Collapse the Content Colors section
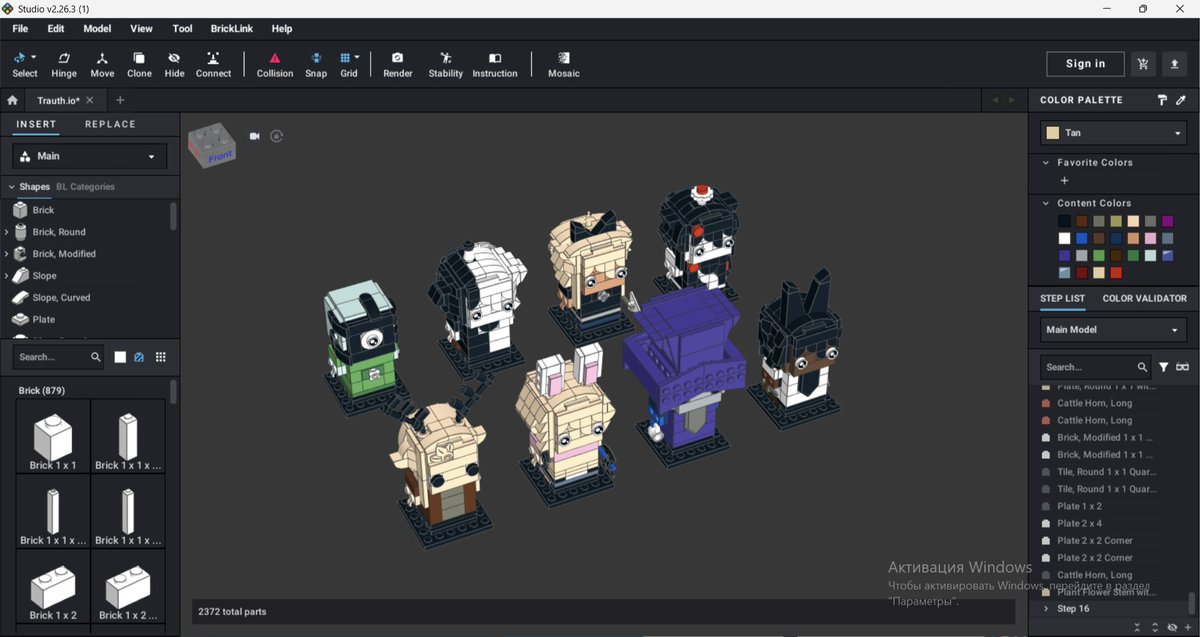Viewport: 1200px width, 637px height. pyautogui.click(x=1046, y=203)
